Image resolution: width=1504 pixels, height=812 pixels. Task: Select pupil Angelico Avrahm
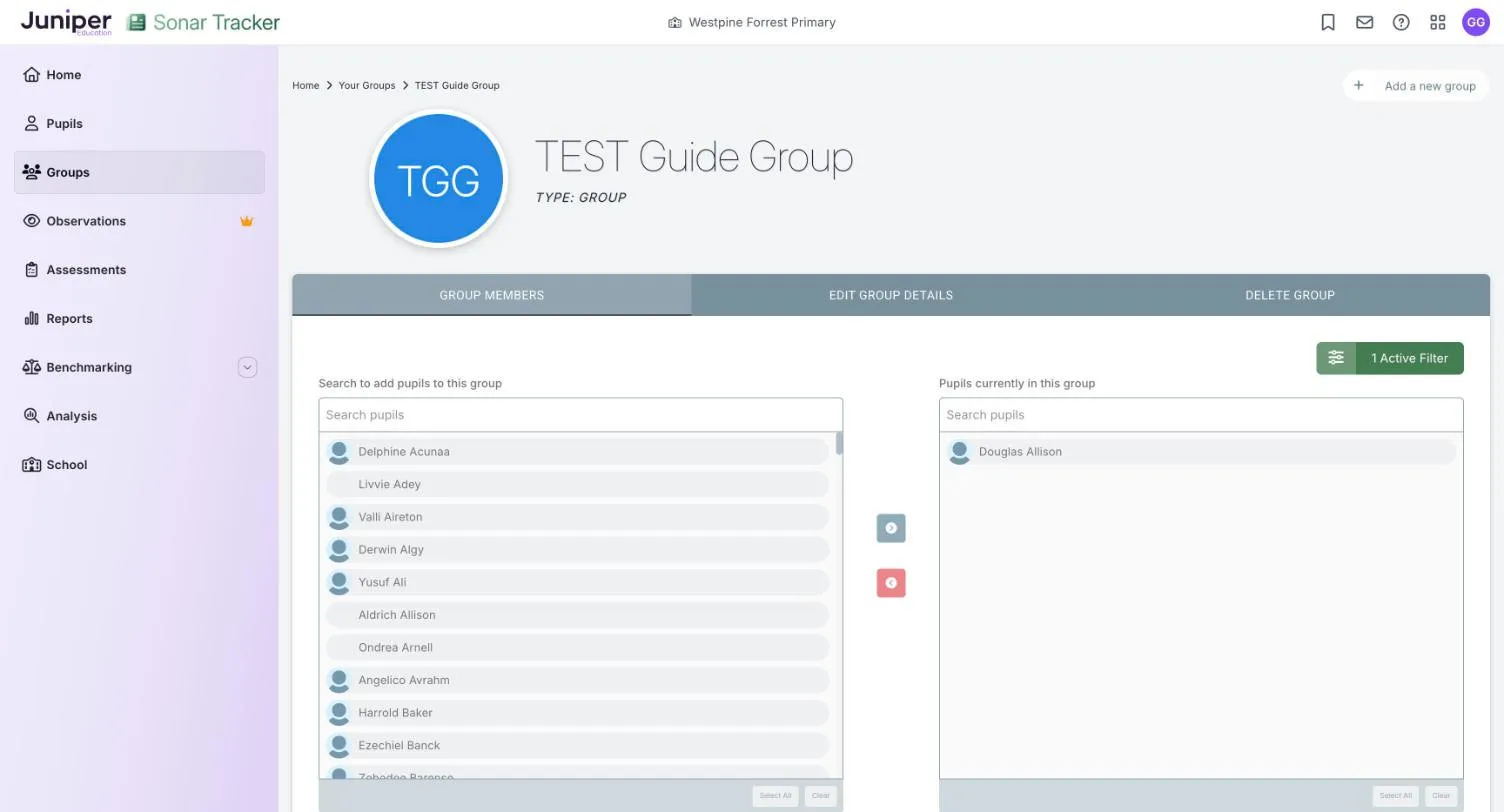click(577, 680)
